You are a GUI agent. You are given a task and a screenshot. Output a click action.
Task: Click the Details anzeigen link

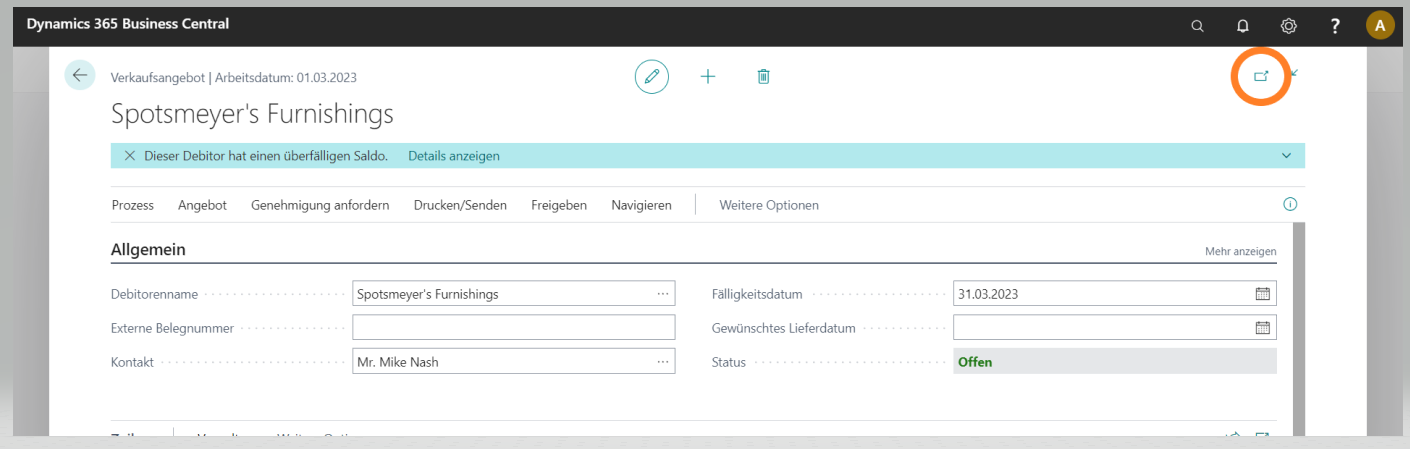click(x=454, y=156)
